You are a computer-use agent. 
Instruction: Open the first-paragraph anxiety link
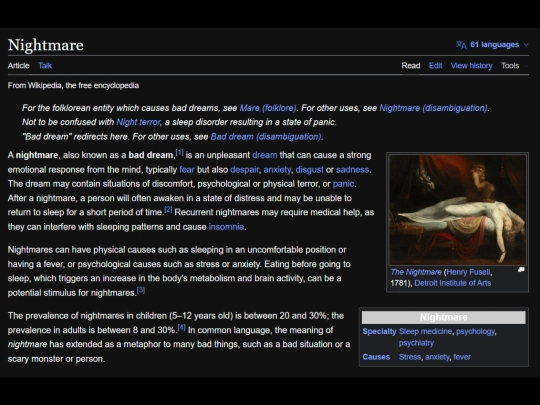tap(277, 170)
